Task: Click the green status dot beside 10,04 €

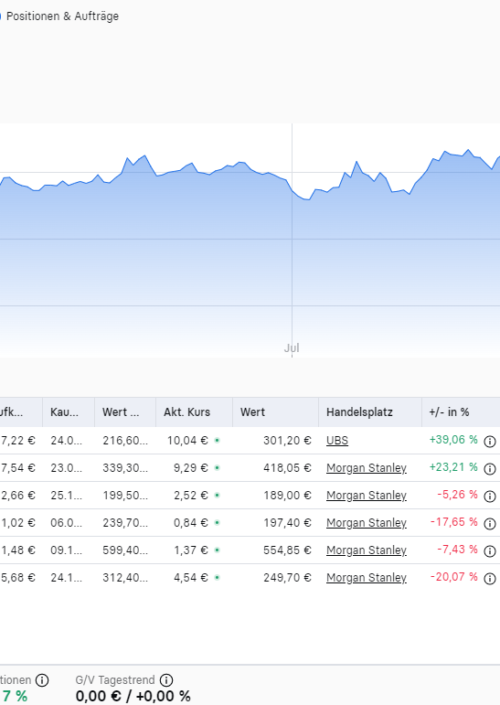Action: click(217, 441)
